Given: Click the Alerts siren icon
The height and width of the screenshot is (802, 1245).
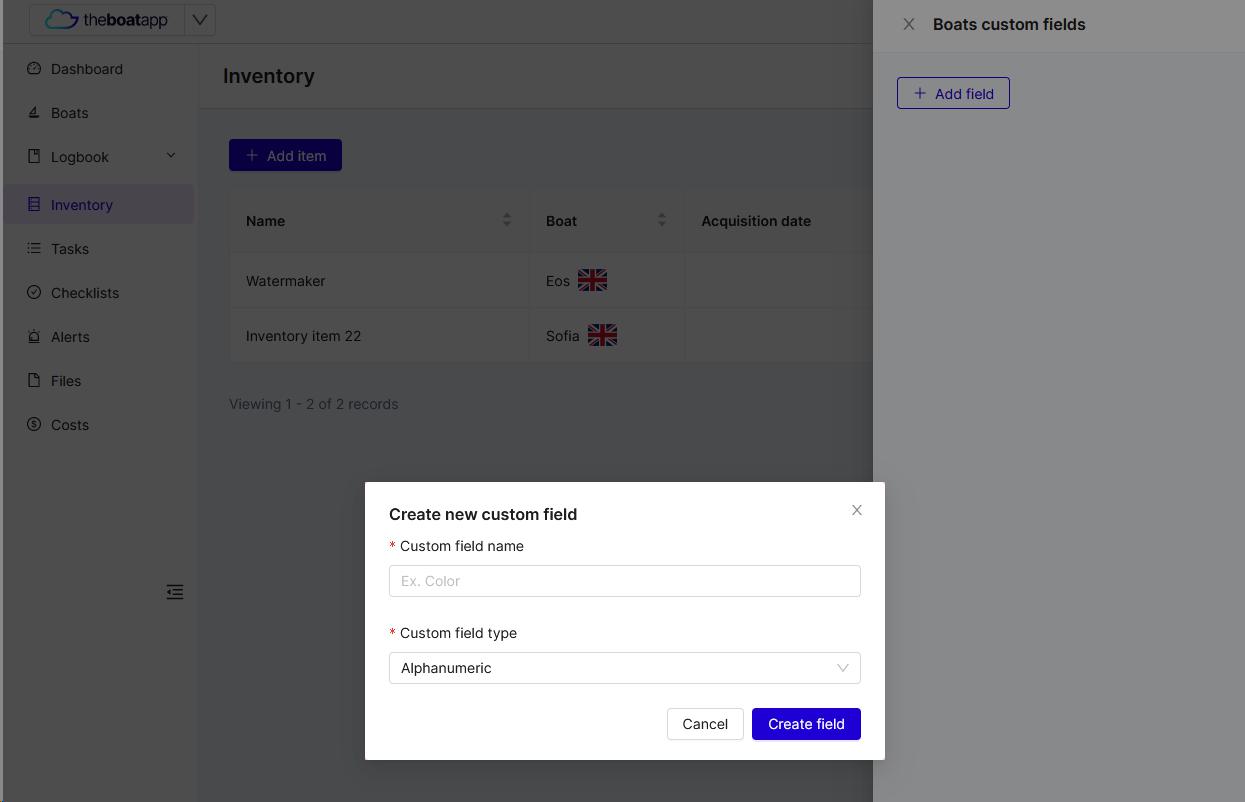Looking at the screenshot, I should coord(34,337).
